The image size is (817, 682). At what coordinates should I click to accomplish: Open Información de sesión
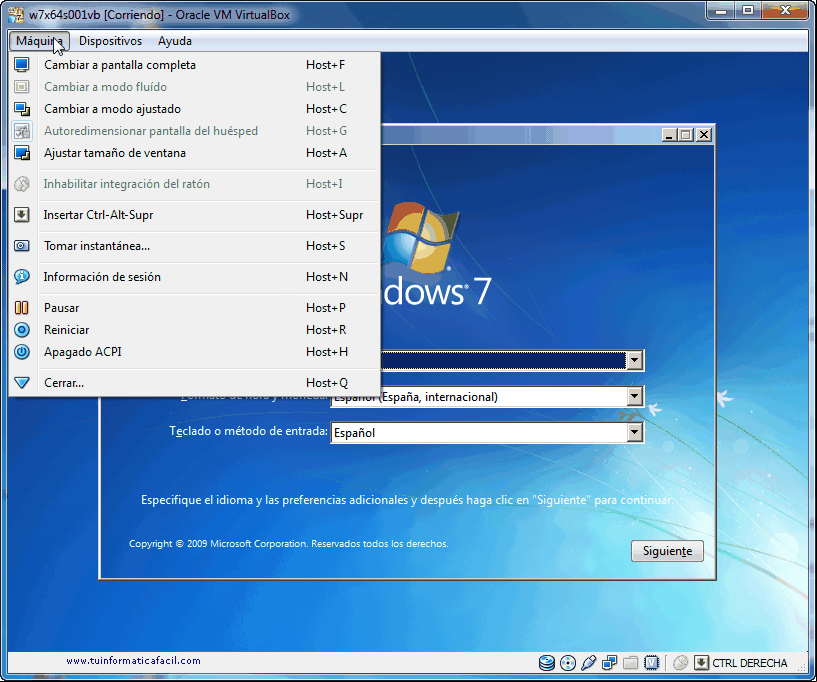[194, 277]
